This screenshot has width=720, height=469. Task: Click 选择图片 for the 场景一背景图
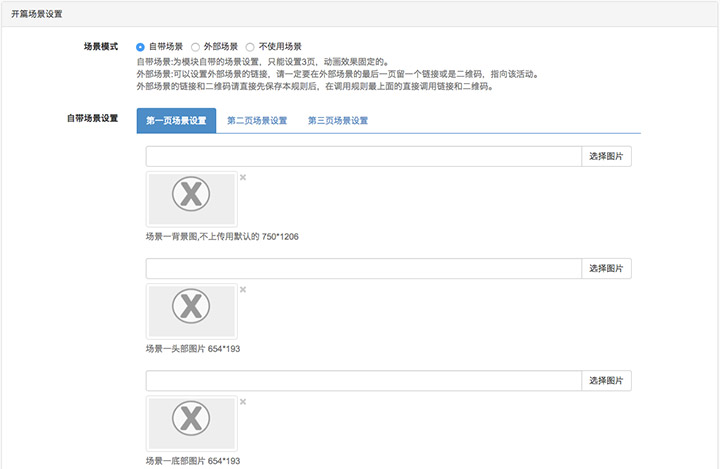(x=606, y=156)
